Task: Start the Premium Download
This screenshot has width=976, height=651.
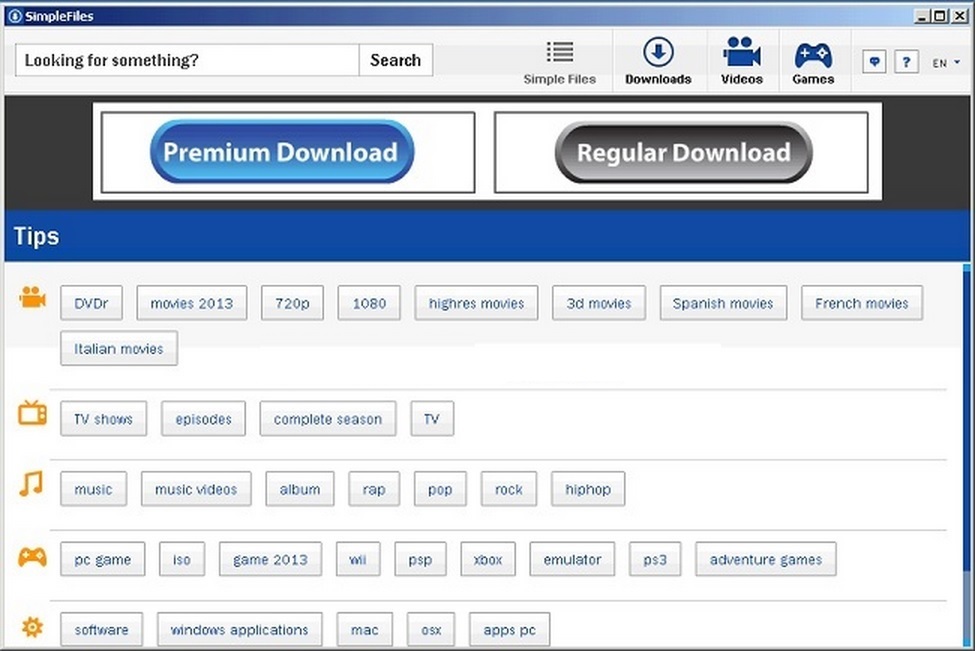Action: pyautogui.click(x=282, y=152)
